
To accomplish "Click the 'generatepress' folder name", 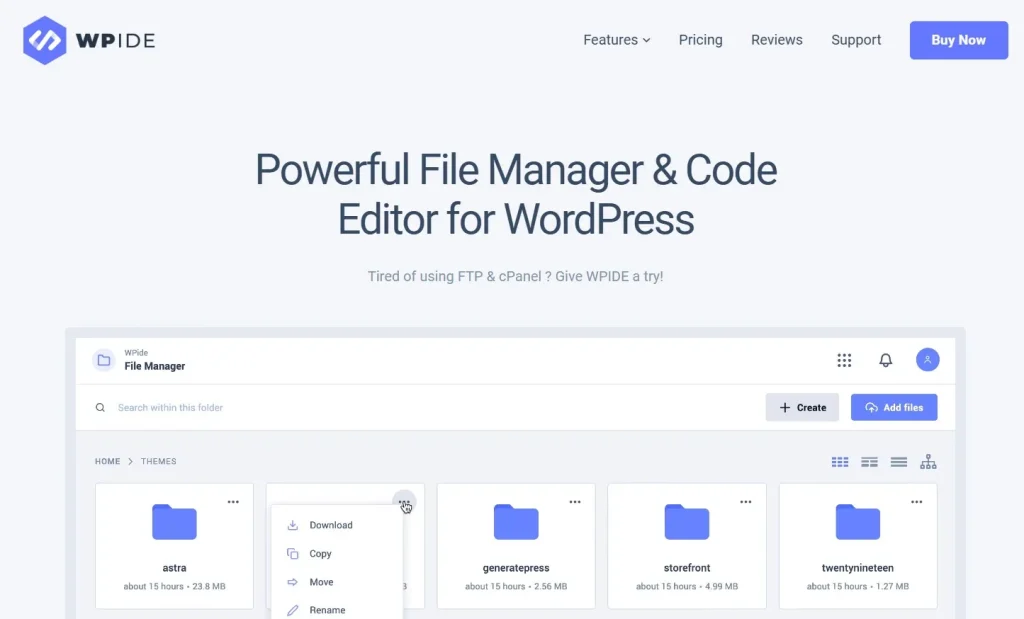I will coord(516,568).
